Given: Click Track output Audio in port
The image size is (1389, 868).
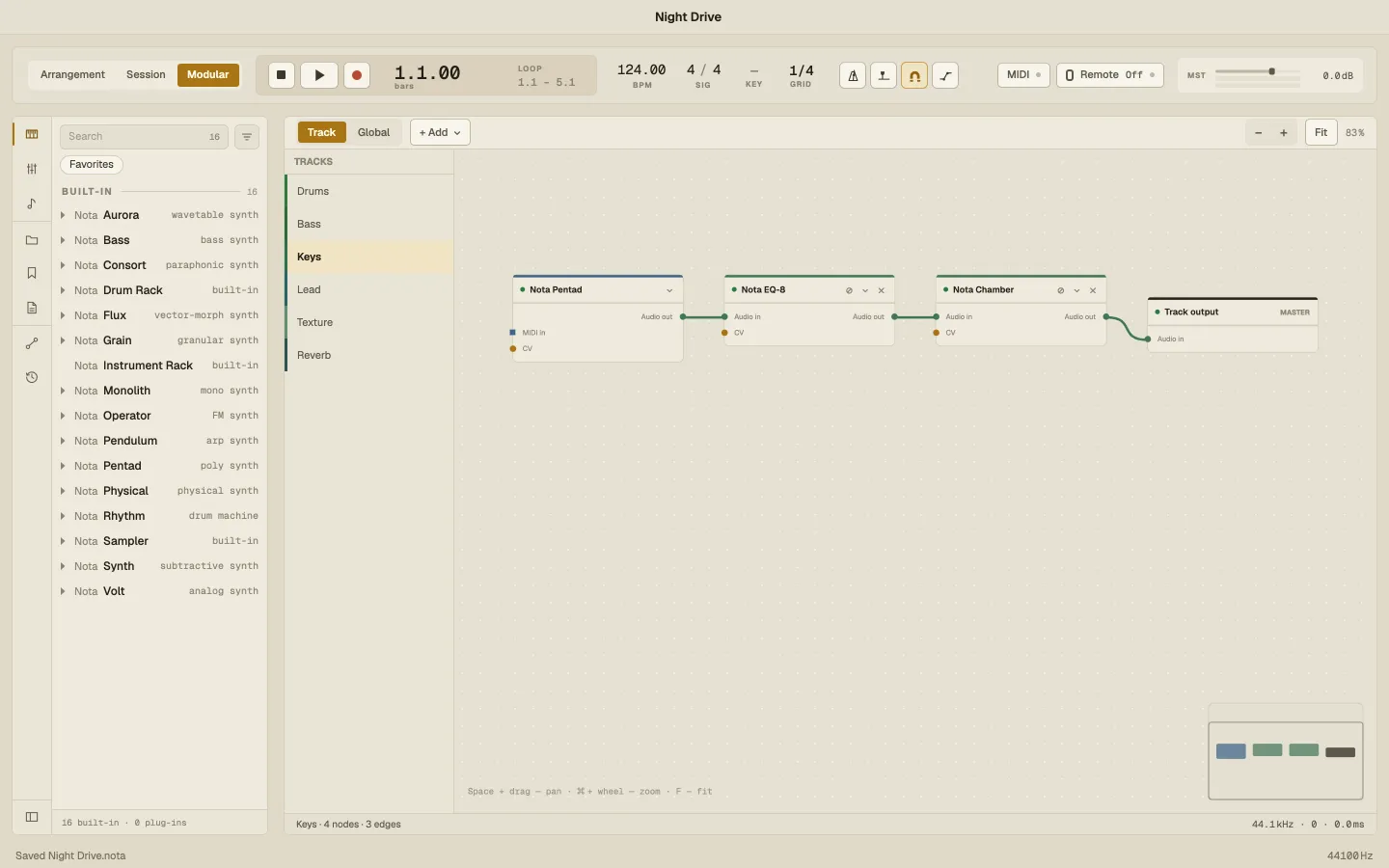Looking at the screenshot, I should [1148, 339].
